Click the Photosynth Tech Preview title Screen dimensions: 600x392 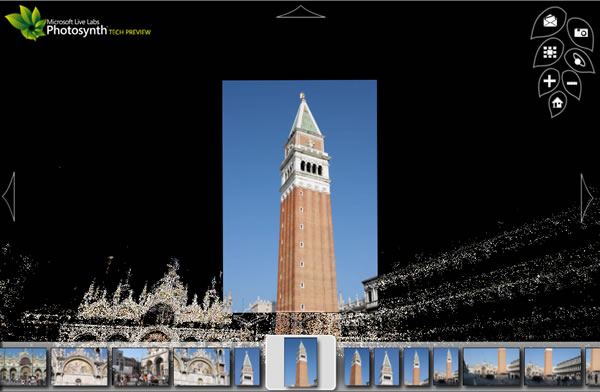[x=99, y=31]
